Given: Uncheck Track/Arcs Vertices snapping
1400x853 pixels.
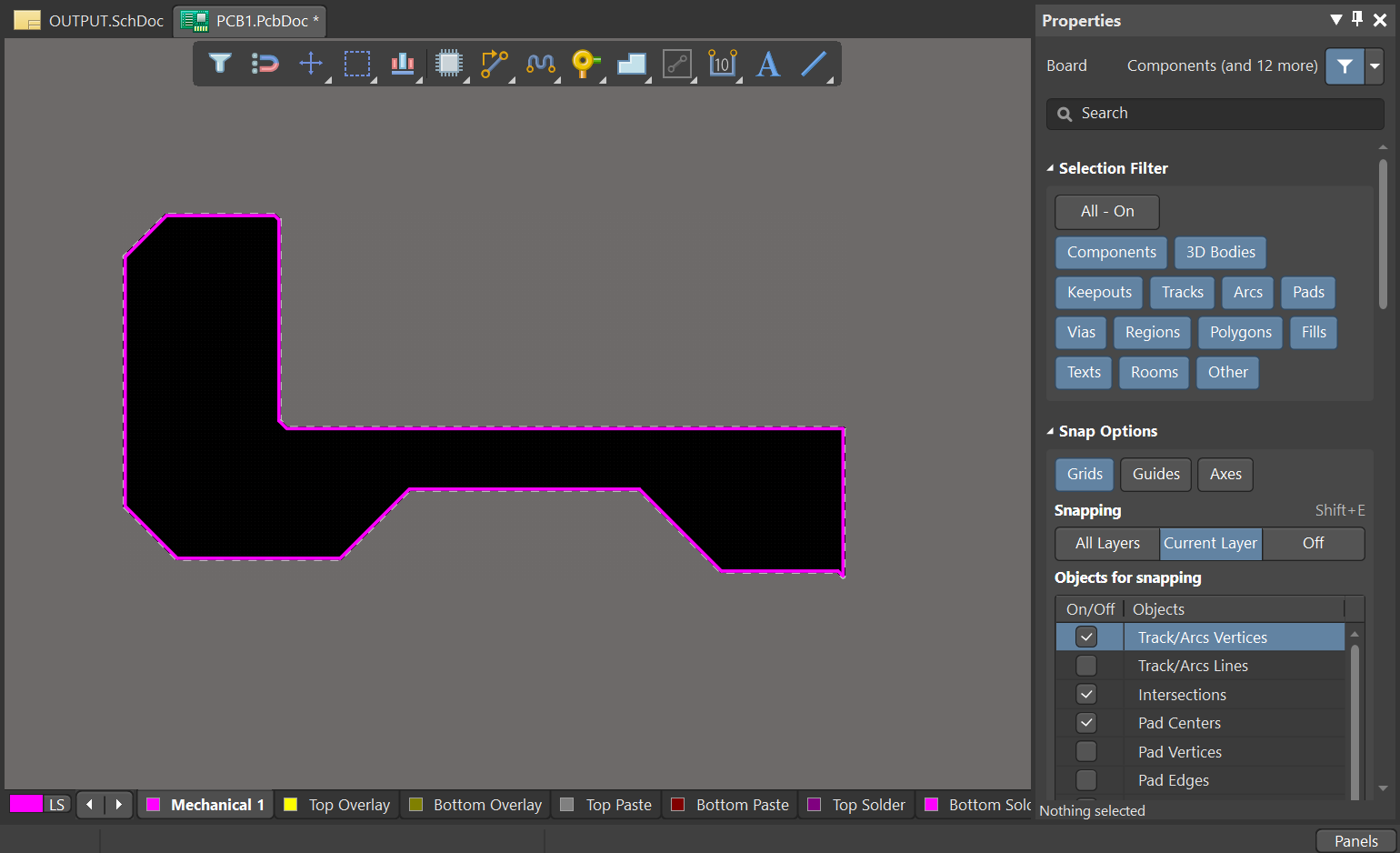Looking at the screenshot, I should [1086, 637].
